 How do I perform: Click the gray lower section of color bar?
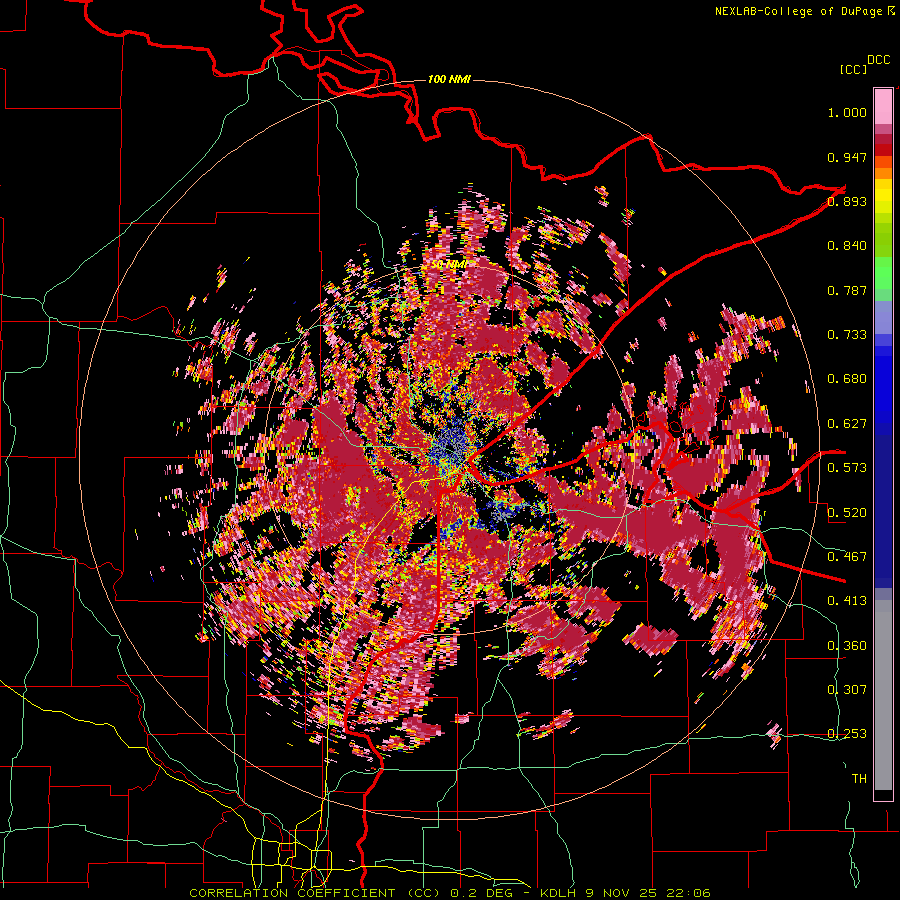click(x=883, y=695)
